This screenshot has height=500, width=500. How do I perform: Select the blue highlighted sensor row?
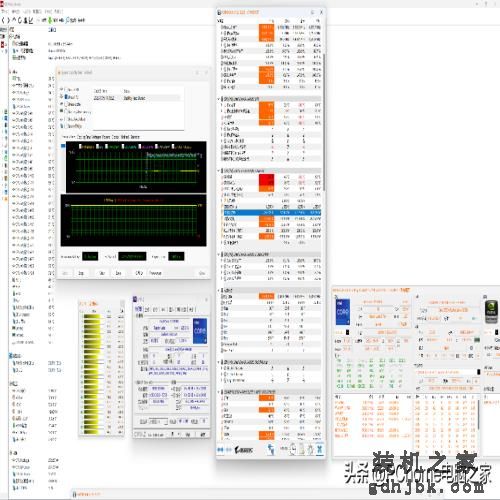(272, 212)
